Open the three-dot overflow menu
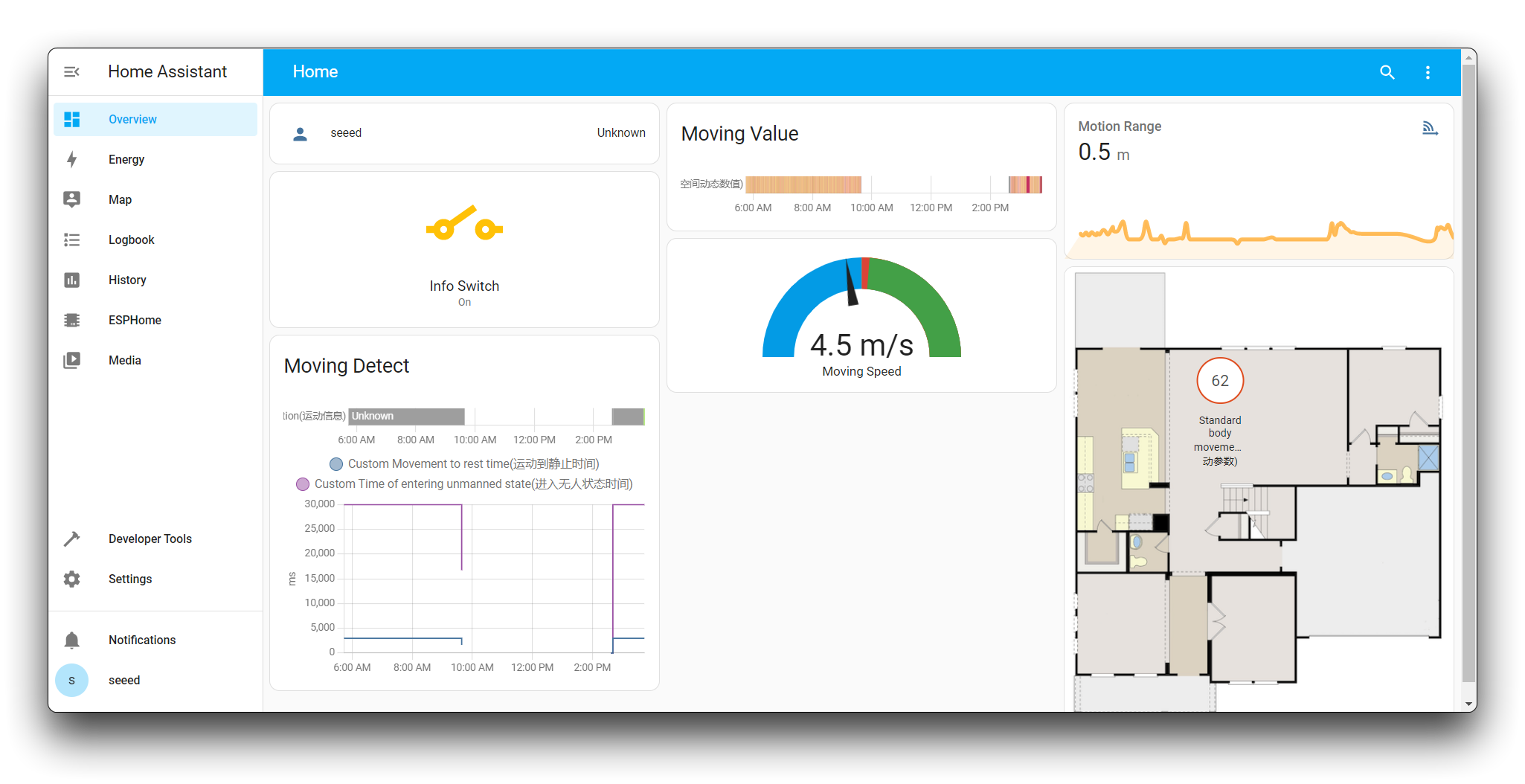This screenshot has width=1525, height=784. [x=1427, y=72]
